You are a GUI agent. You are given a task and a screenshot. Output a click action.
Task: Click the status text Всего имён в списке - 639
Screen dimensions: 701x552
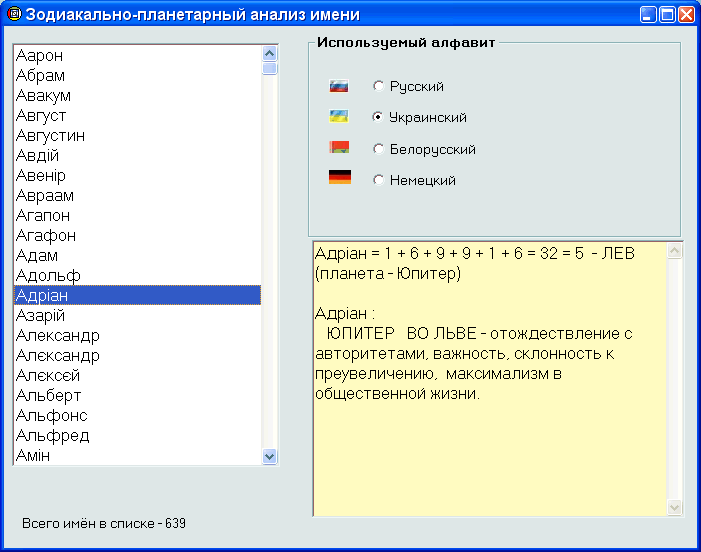[x=104, y=523]
